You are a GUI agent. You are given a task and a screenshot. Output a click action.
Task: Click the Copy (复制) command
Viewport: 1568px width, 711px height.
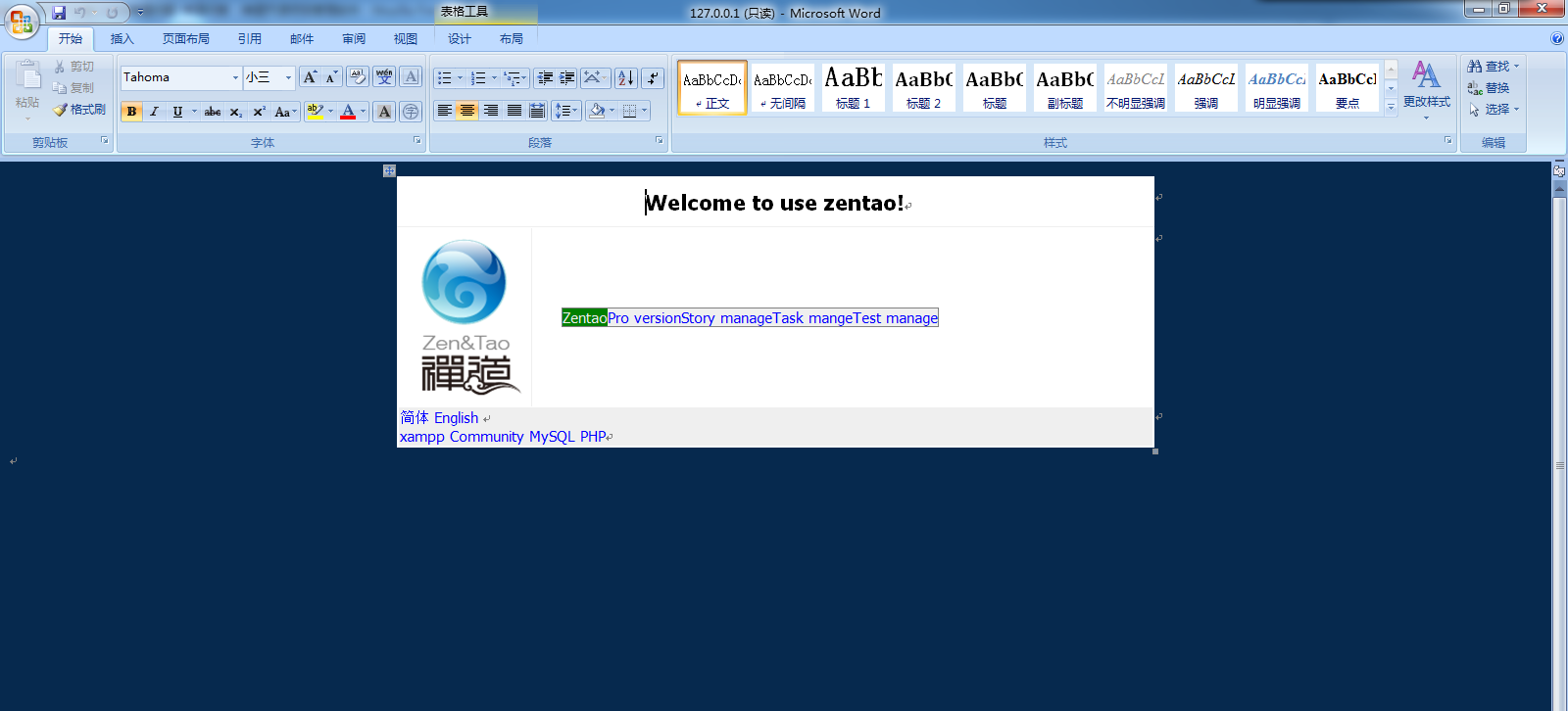coord(74,88)
